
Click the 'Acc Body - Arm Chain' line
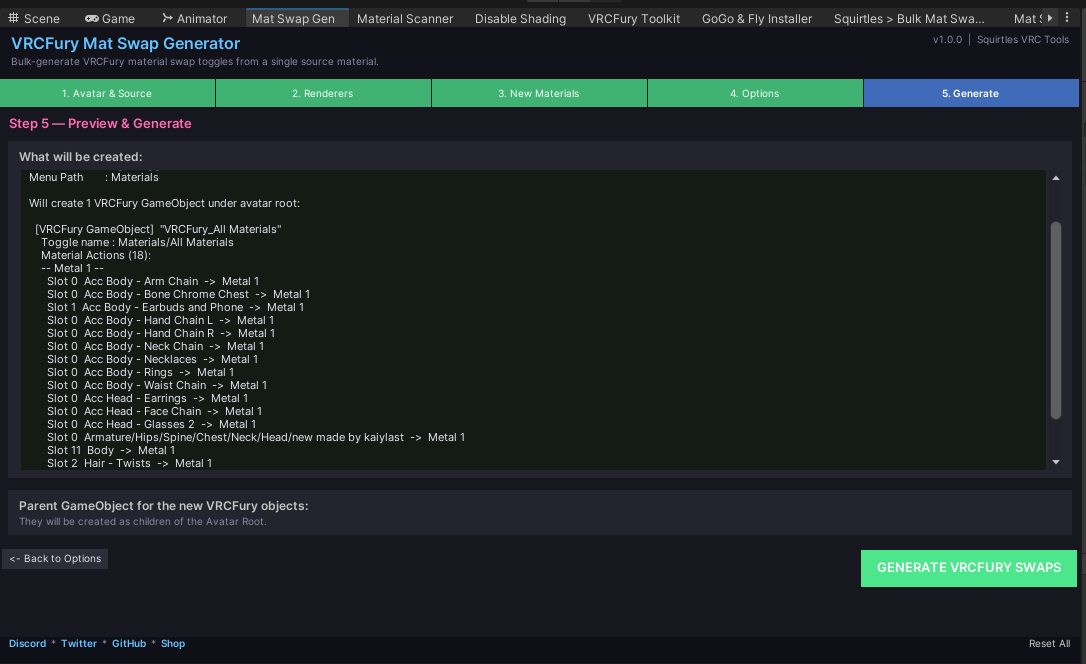[153, 281]
